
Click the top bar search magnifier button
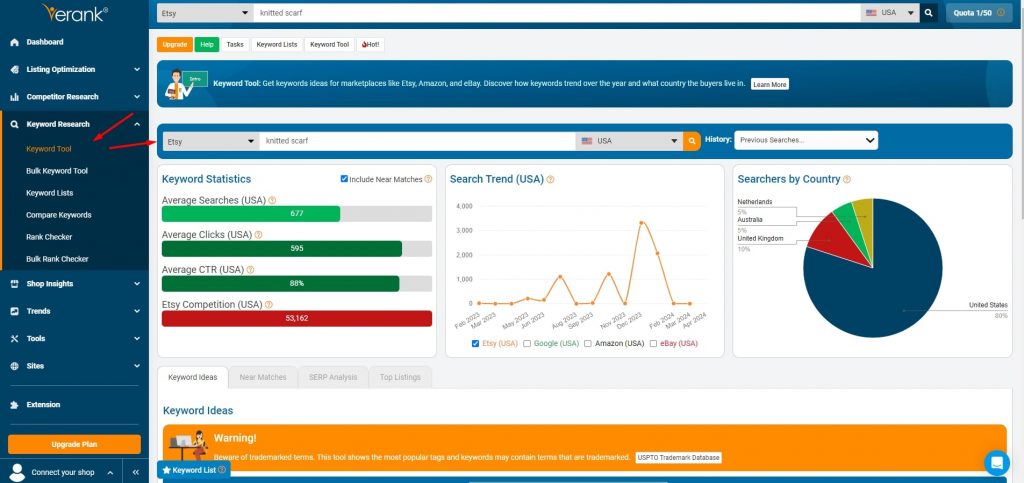(x=929, y=12)
